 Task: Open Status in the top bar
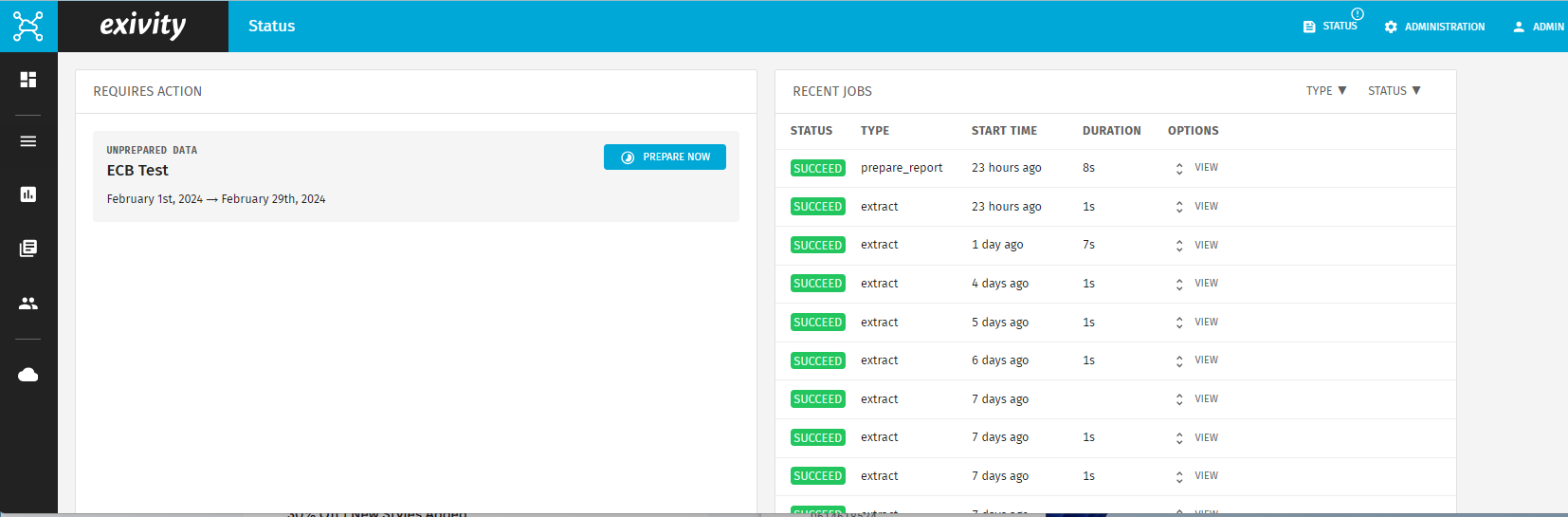pos(1330,27)
